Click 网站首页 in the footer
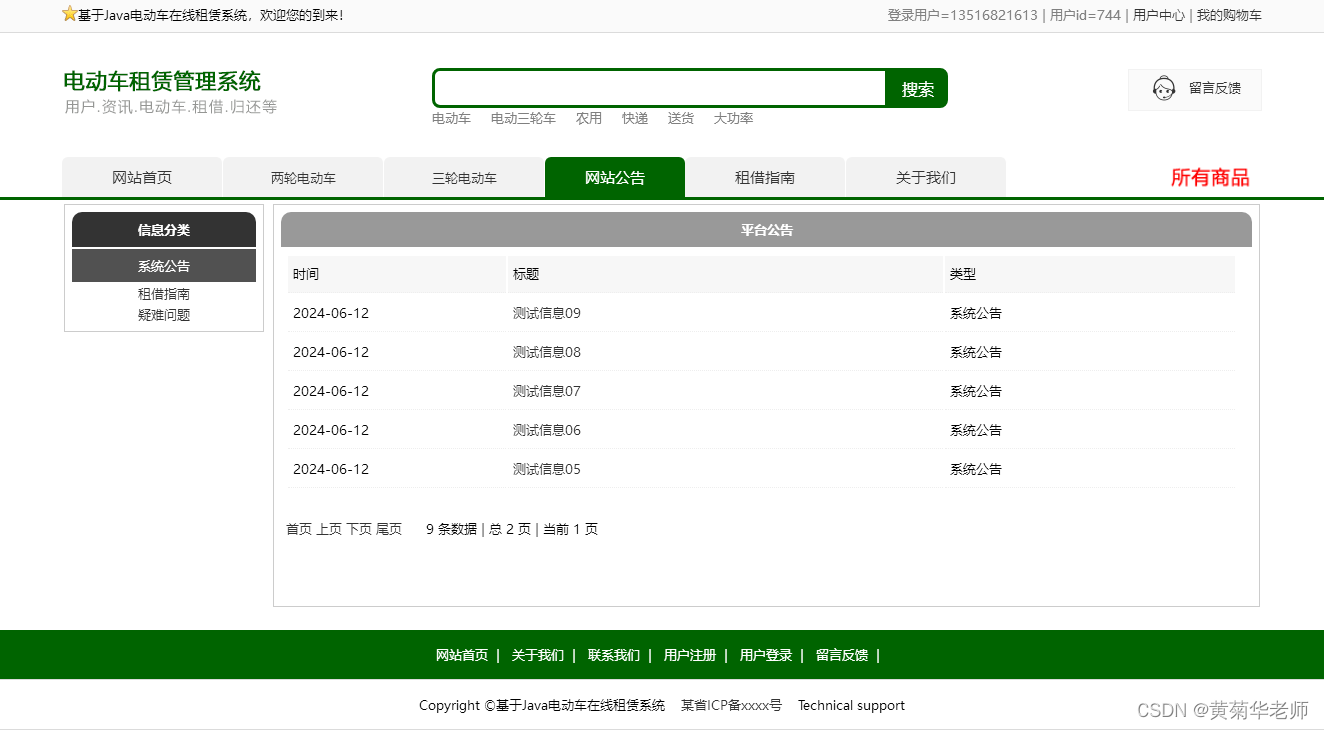 point(462,655)
